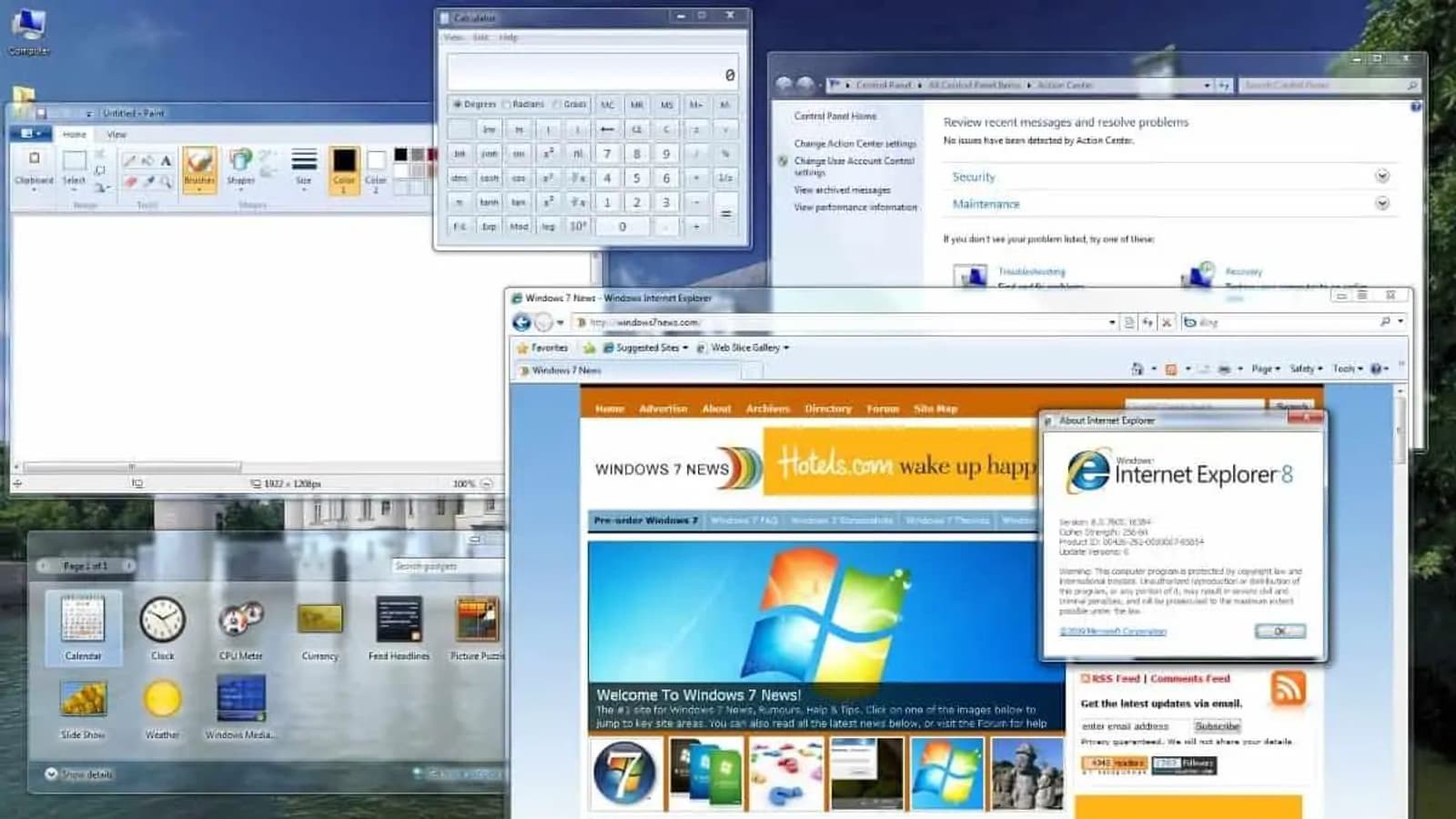Viewport: 1456px width, 819px height.
Task: Open the IE Safety menu dropdown
Action: [1306, 369]
